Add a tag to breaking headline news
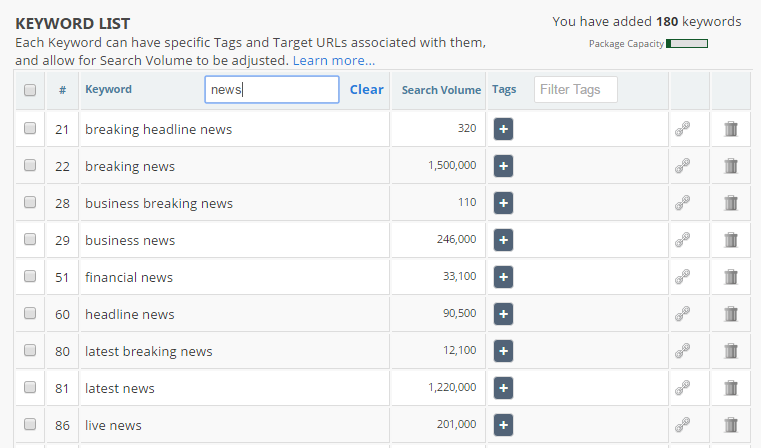Screen dimensions: 761x448 503,129
